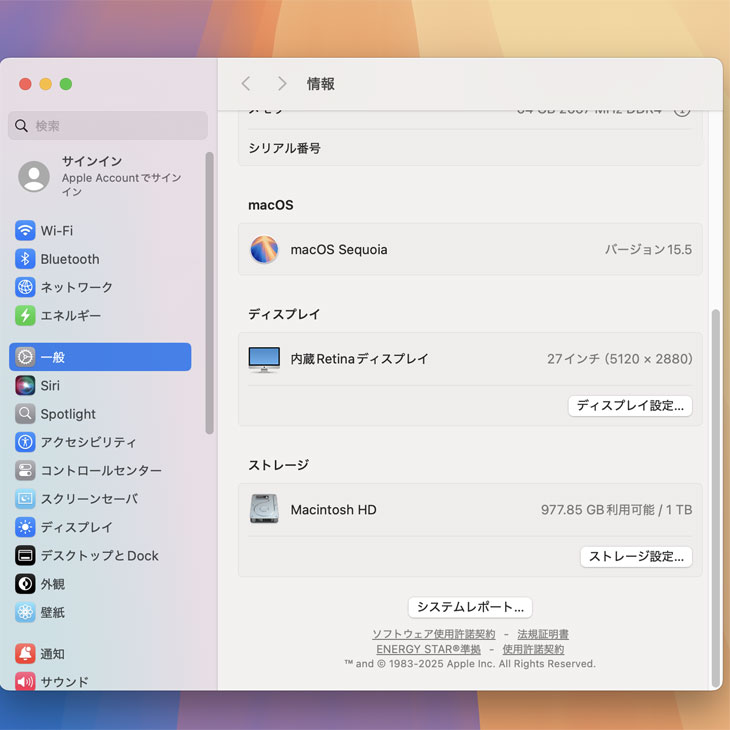Open the サウンド speaker icon
Viewport: 730px width, 730px height.
(25, 682)
